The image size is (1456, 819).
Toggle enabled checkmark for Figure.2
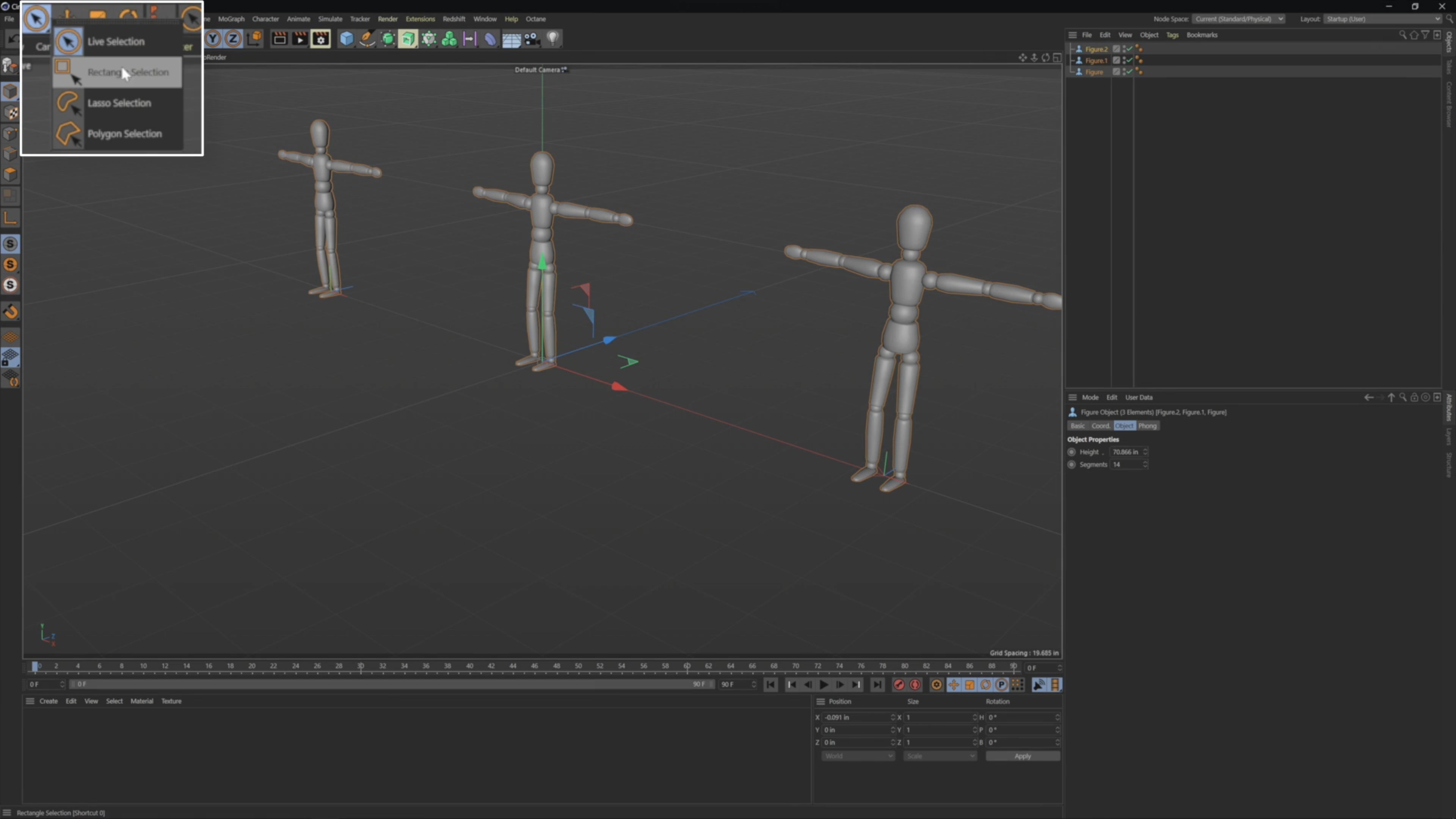(x=1129, y=49)
